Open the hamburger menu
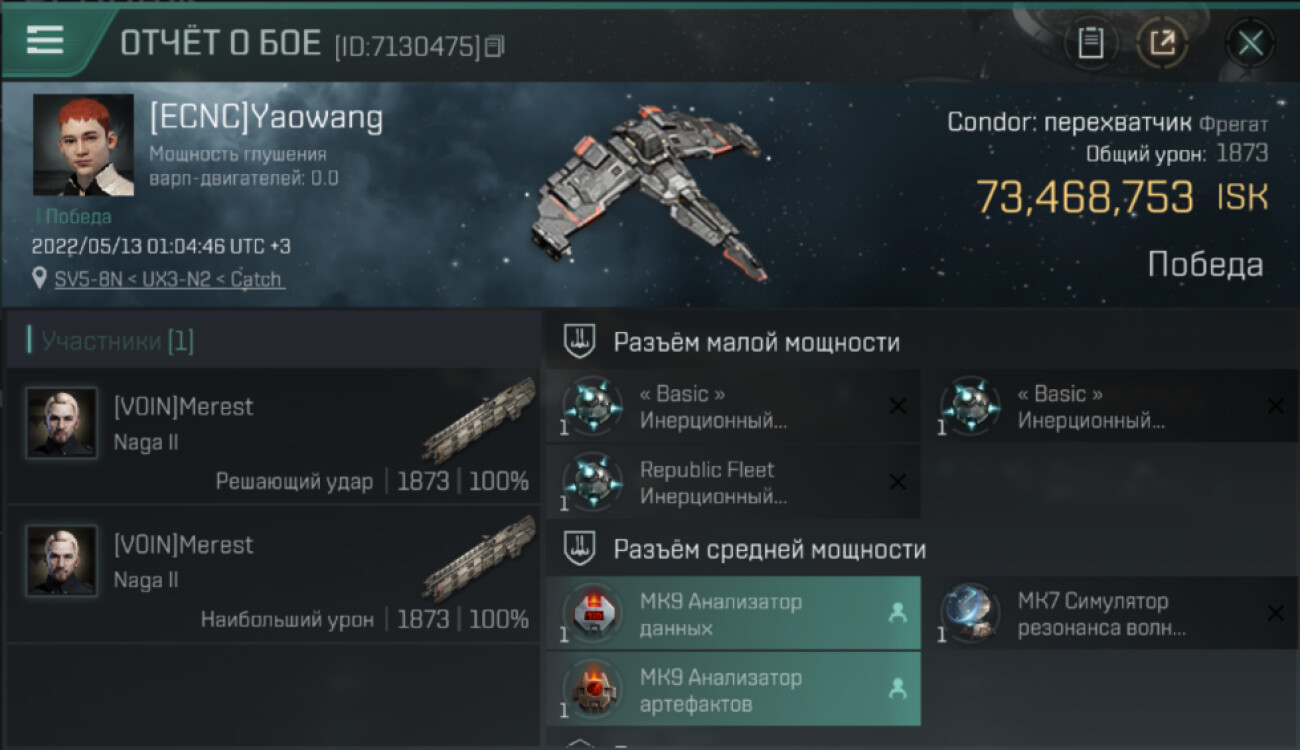1300x750 pixels. pos(45,40)
